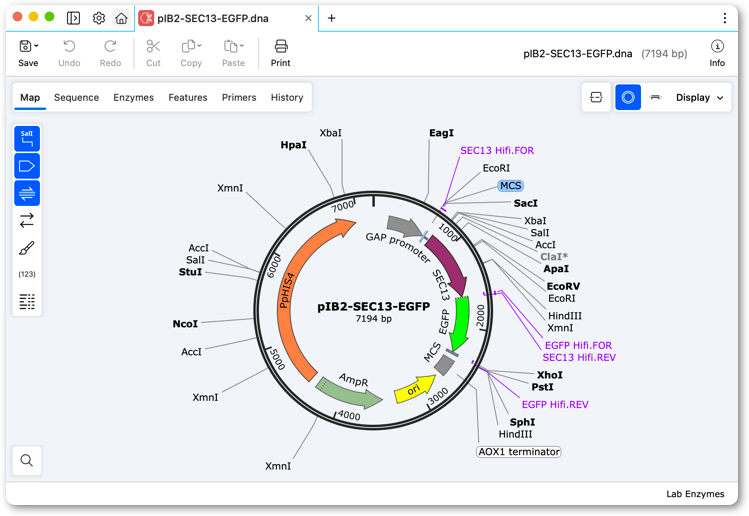Select the EcoRV enzyme label
The height and width of the screenshot is (516, 749).
pyautogui.click(x=563, y=286)
